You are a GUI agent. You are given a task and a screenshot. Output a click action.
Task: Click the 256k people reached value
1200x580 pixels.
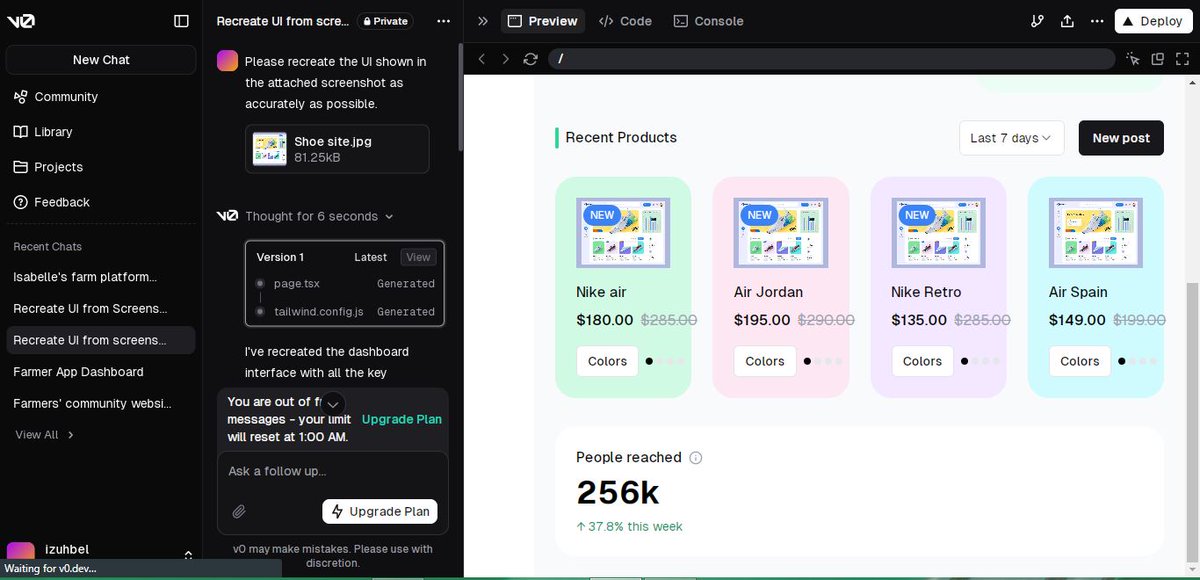click(618, 492)
